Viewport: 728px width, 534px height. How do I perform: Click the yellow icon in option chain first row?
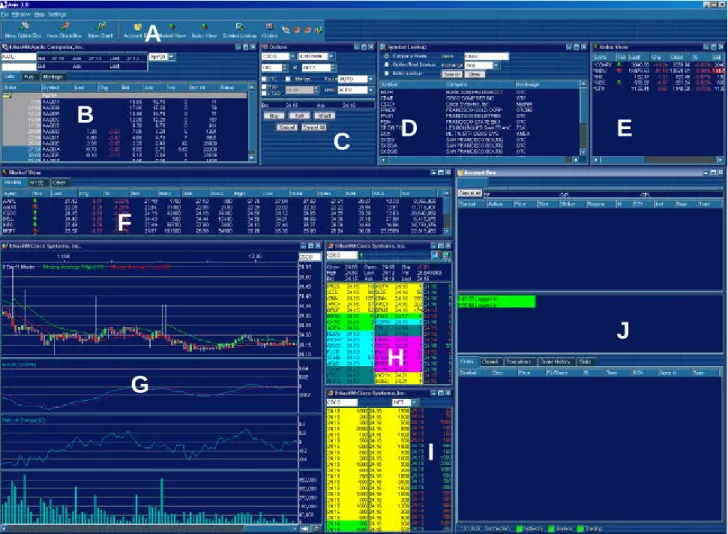pyautogui.click(x=7, y=96)
